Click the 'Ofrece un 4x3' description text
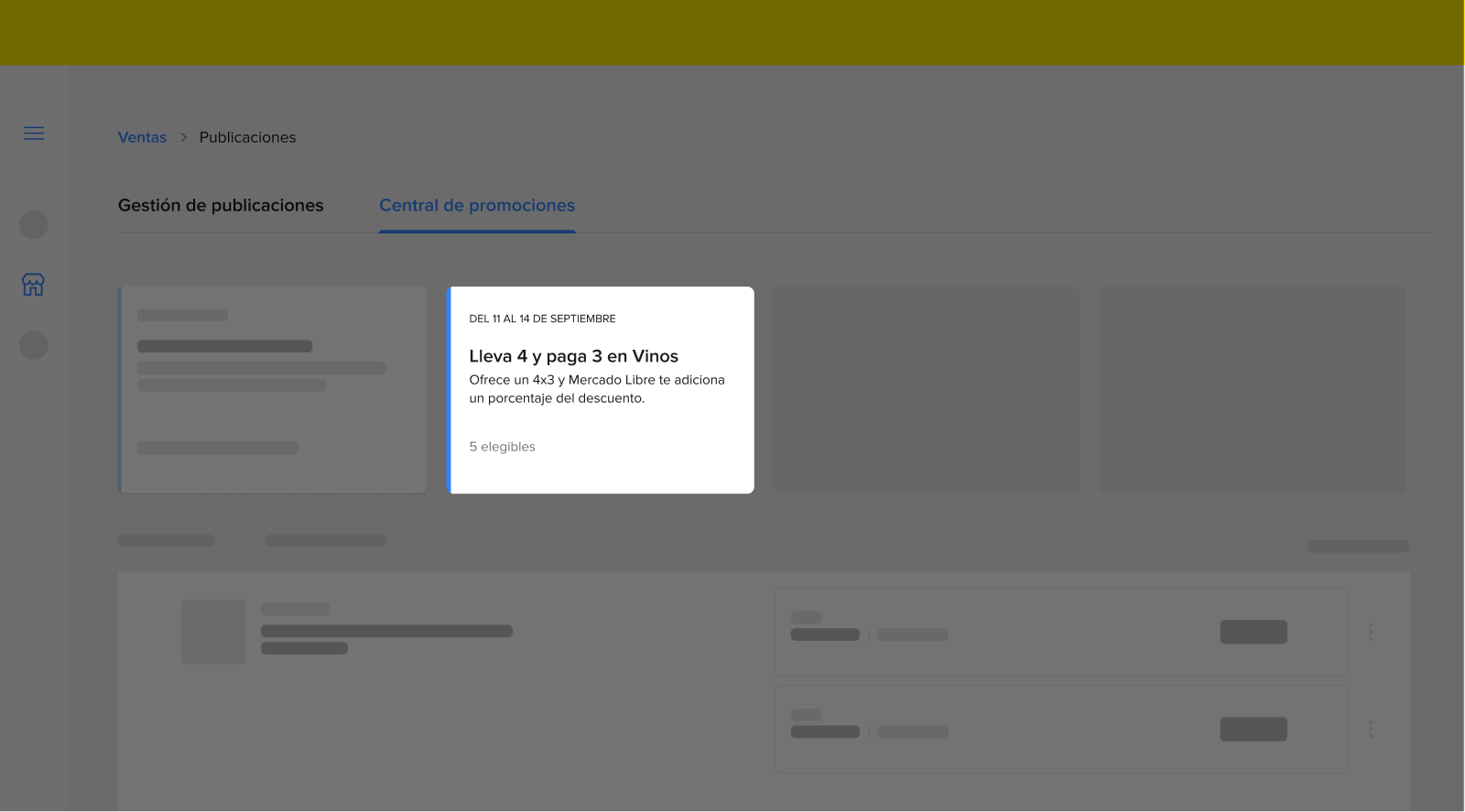This screenshot has width=1465, height=812. coord(597,389)
